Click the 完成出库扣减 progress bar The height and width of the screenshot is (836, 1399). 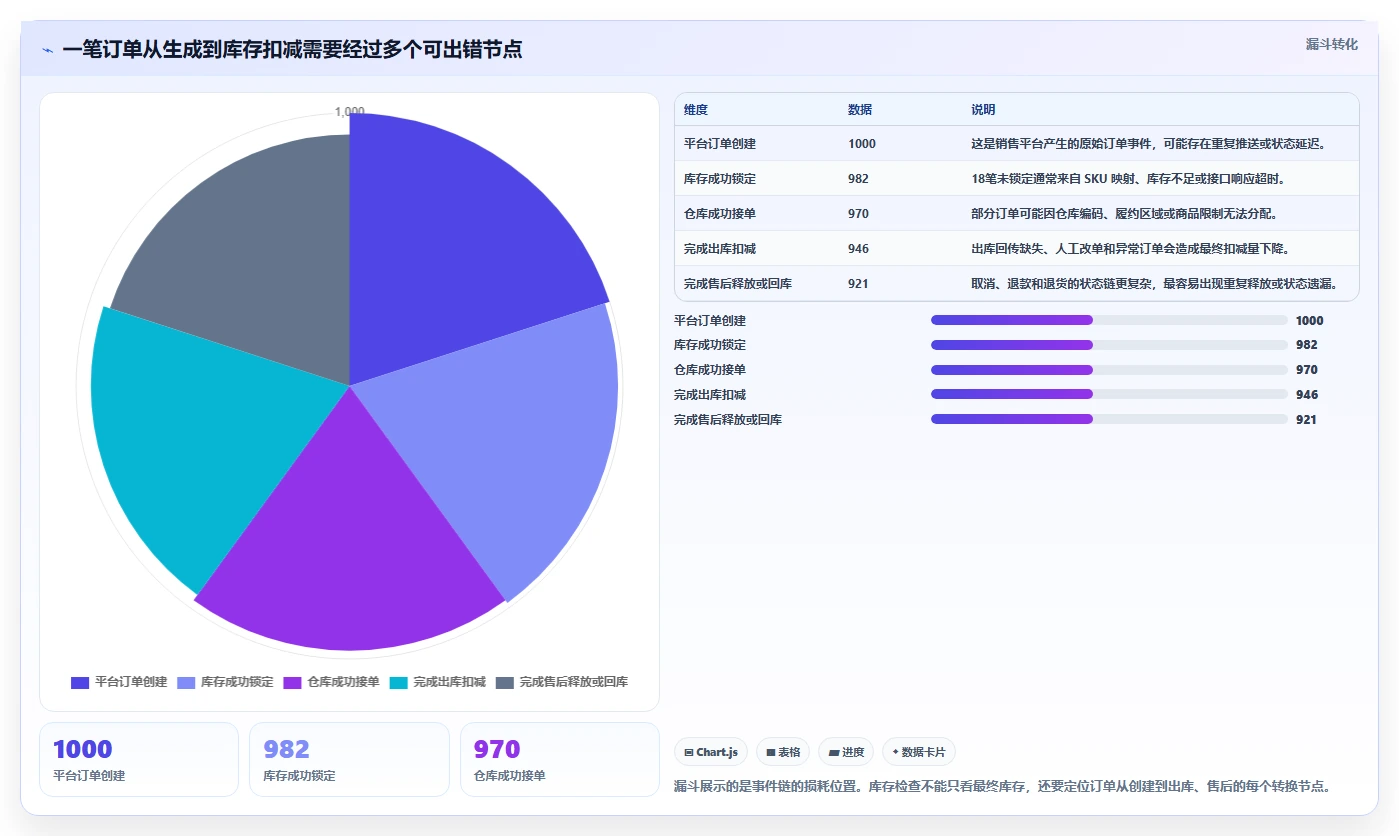pos(1109,394)
